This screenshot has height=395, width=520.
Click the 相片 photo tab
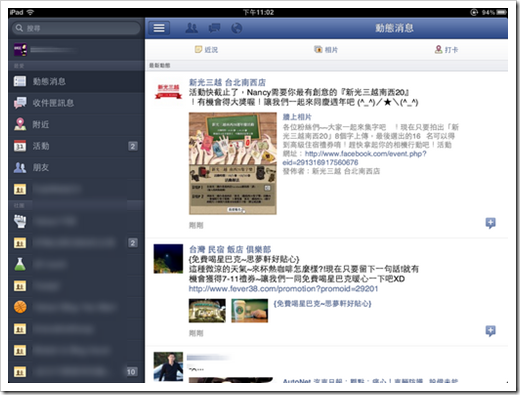326,50
